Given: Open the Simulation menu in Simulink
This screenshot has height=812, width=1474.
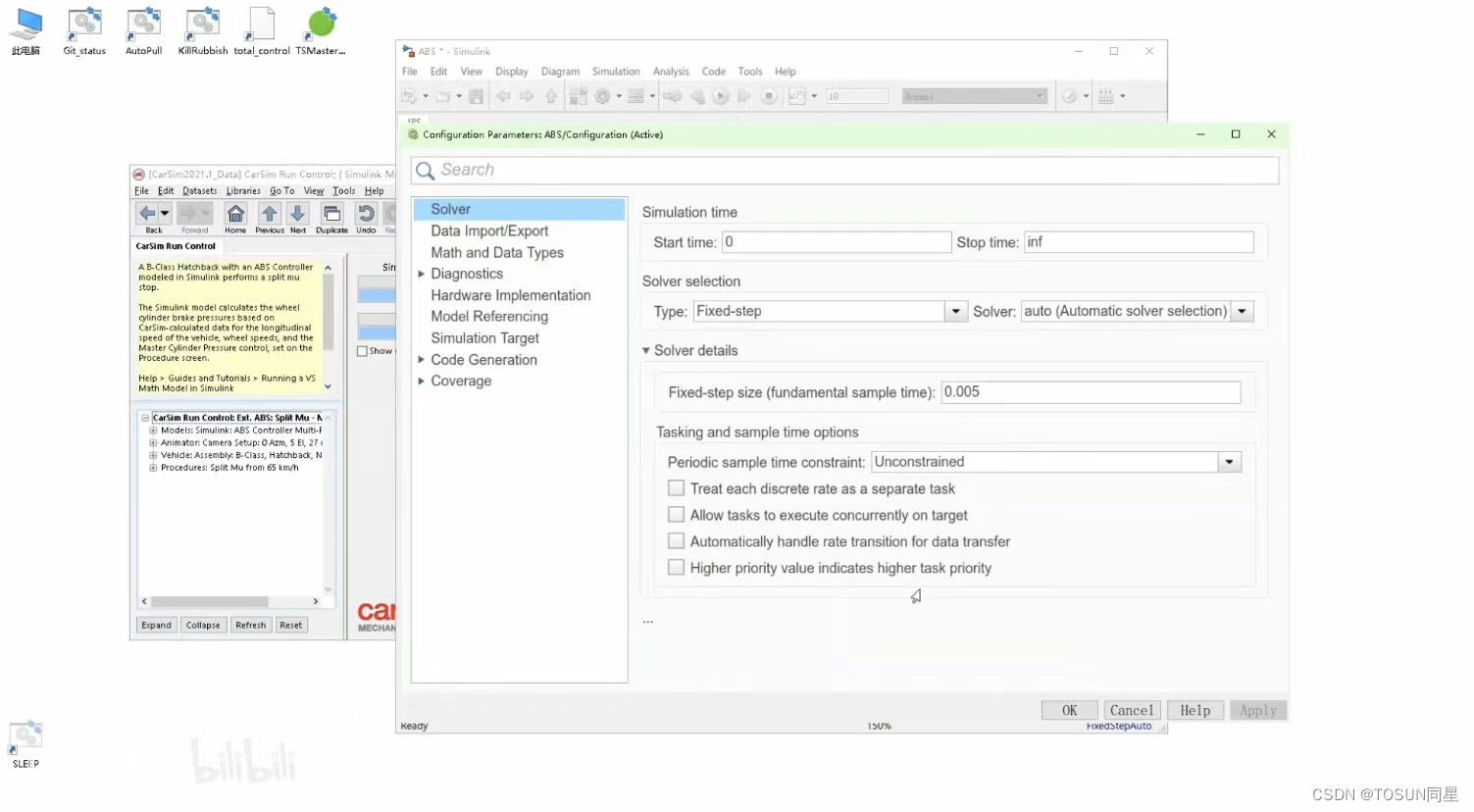Looking at the screenshot, I should coord(616,72).
